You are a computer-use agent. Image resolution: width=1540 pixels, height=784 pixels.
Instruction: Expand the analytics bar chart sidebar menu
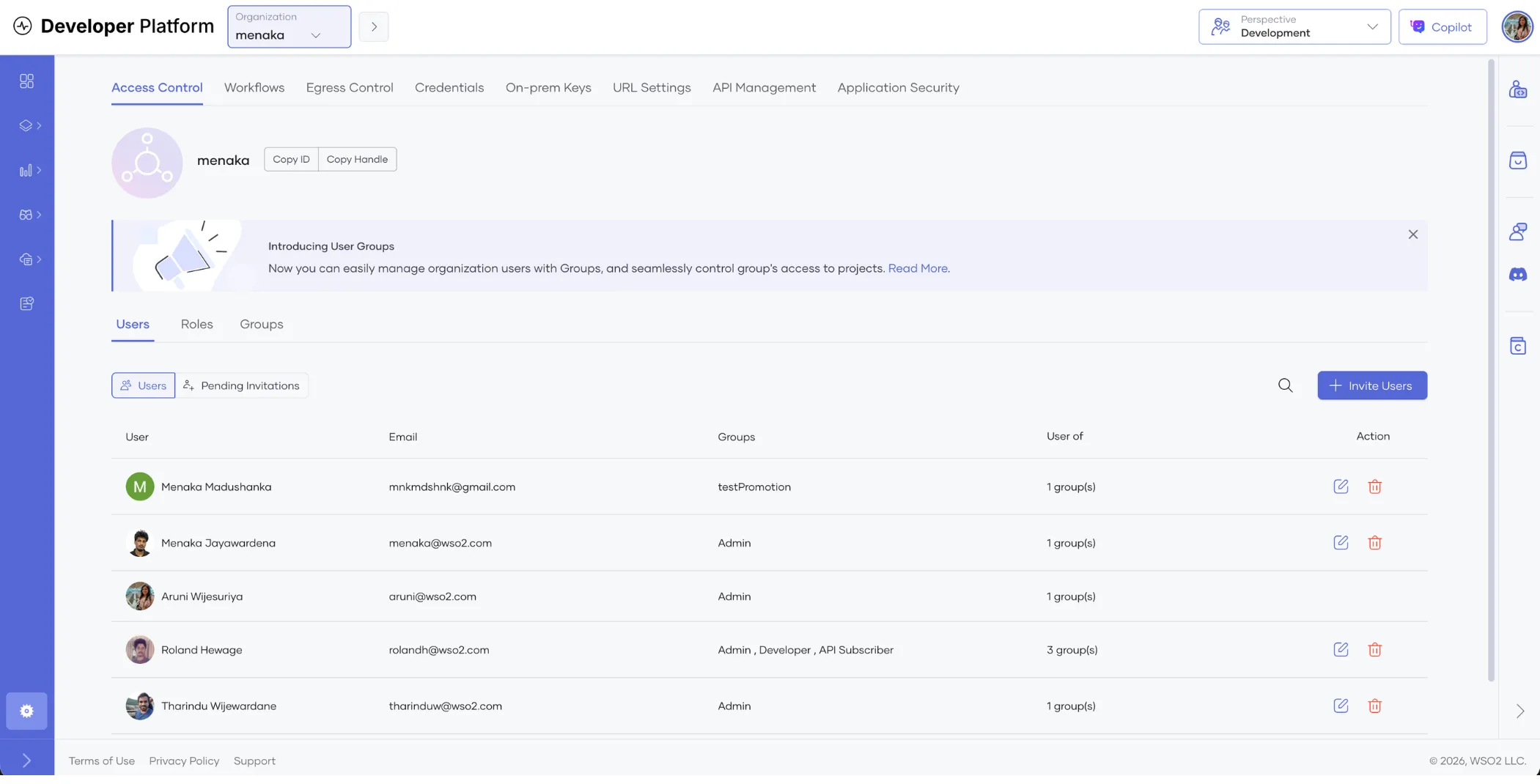(x=29, y=171)
